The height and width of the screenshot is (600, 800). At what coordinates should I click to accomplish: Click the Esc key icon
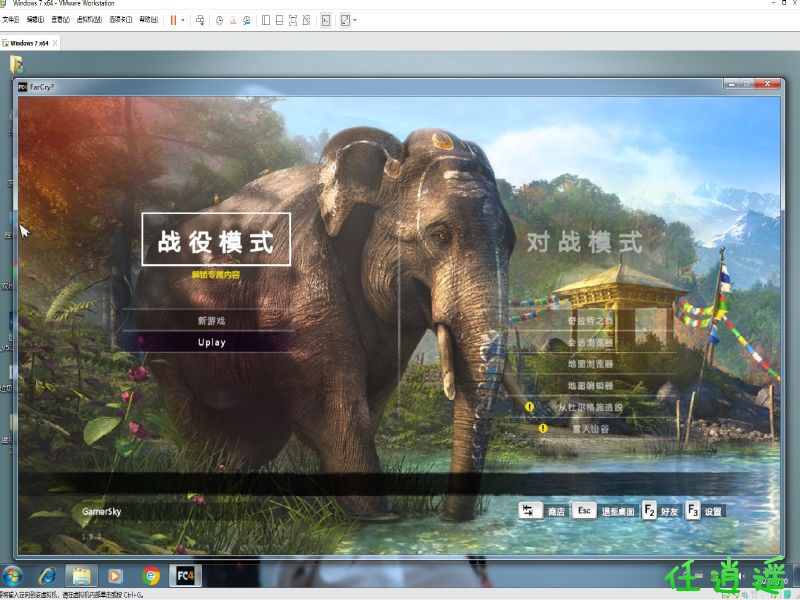coord(584,510)
